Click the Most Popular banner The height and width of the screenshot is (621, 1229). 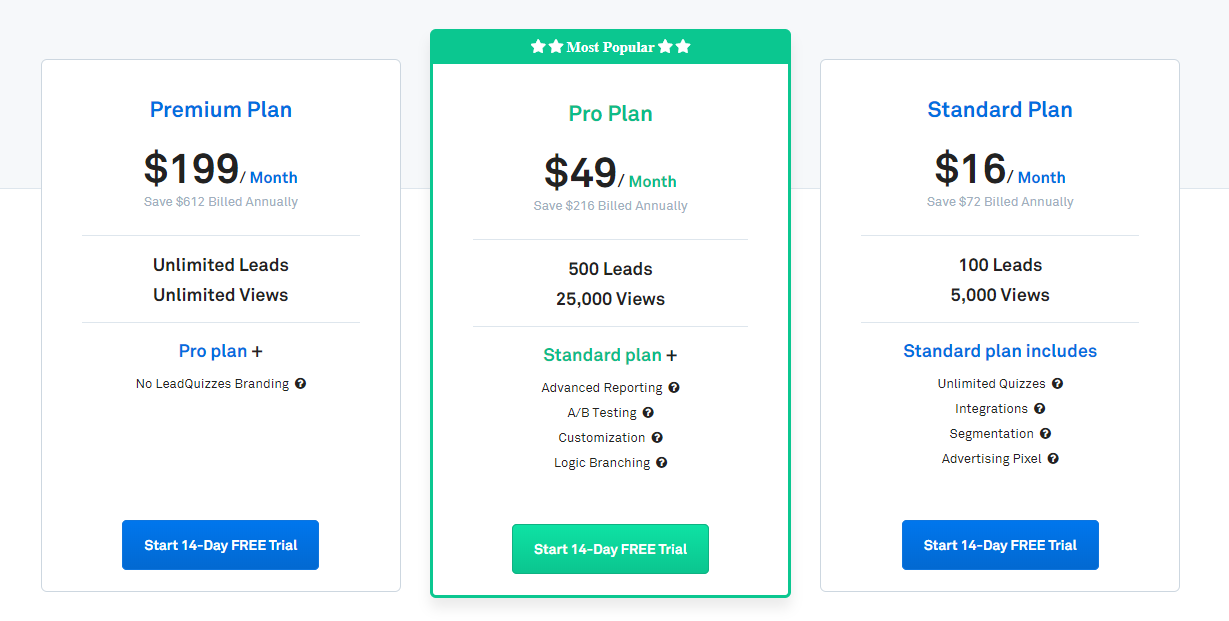(610, 47)
